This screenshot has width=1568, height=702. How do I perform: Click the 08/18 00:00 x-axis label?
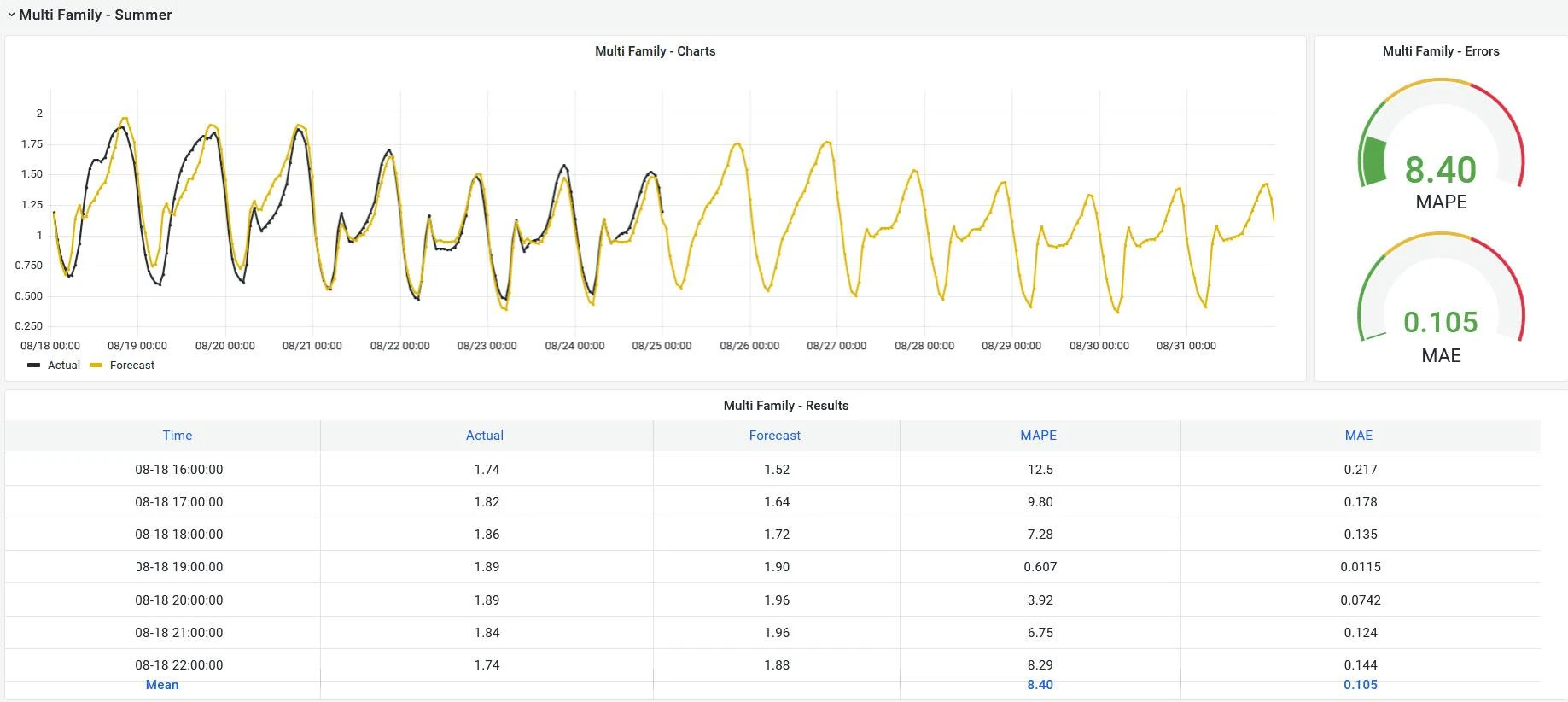point(50,346)
